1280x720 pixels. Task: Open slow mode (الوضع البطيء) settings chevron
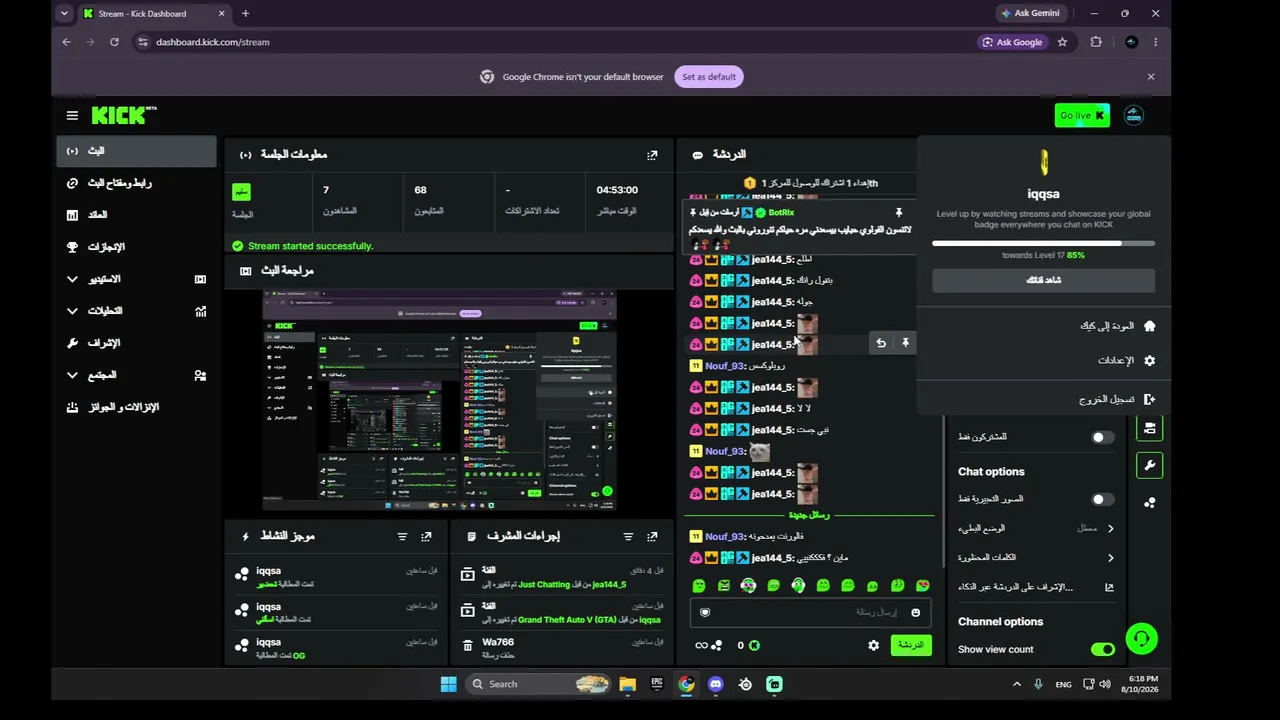pyautogui.click(x=1110, y=528)
